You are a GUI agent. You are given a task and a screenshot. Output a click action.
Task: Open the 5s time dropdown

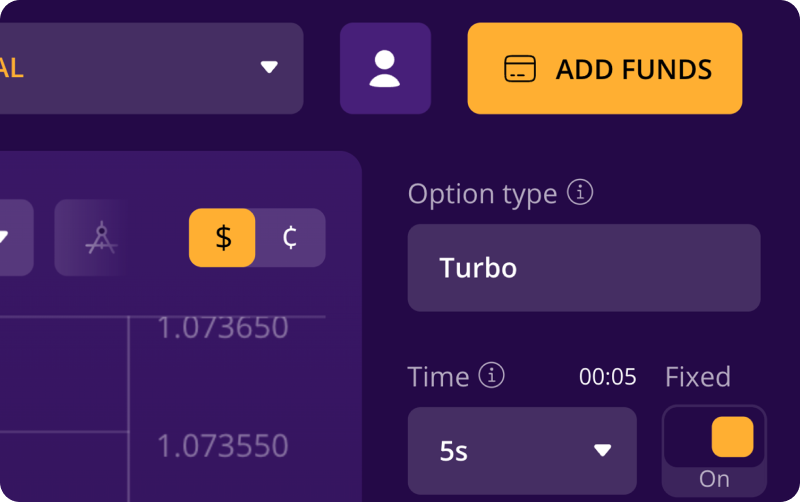(522, 450)
